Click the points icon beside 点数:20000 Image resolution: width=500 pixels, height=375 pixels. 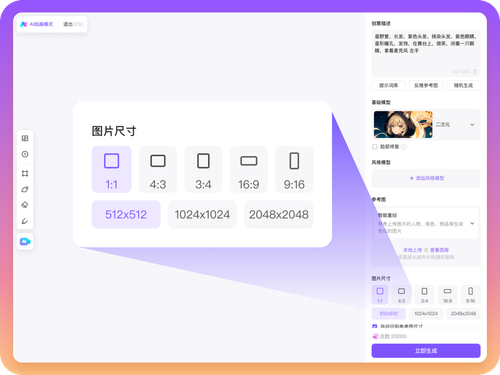coord(376,336)
